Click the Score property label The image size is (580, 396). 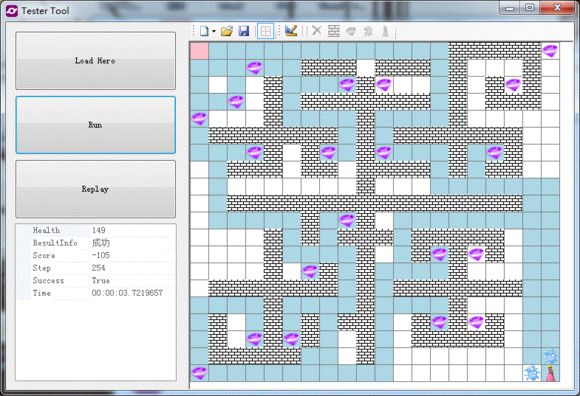(x=44, y=255)
